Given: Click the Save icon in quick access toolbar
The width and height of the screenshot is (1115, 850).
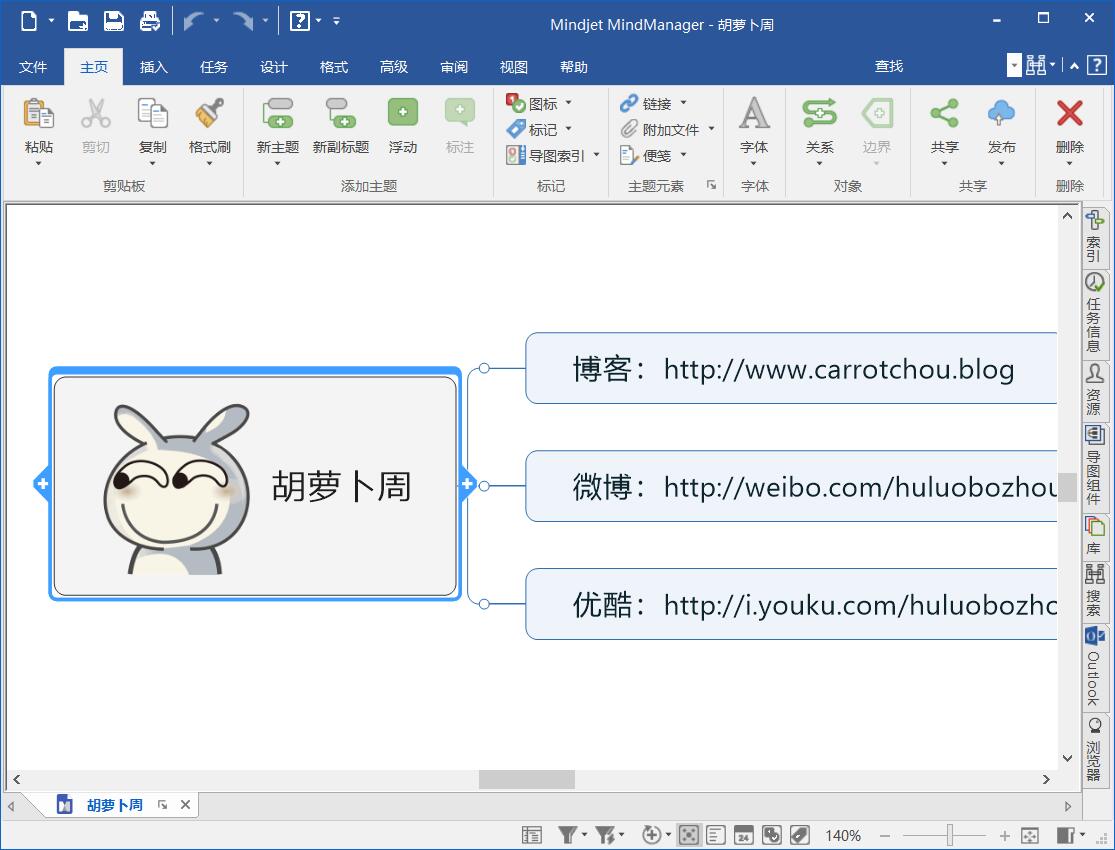Looking at the screenshot, I should pos(114,21).
